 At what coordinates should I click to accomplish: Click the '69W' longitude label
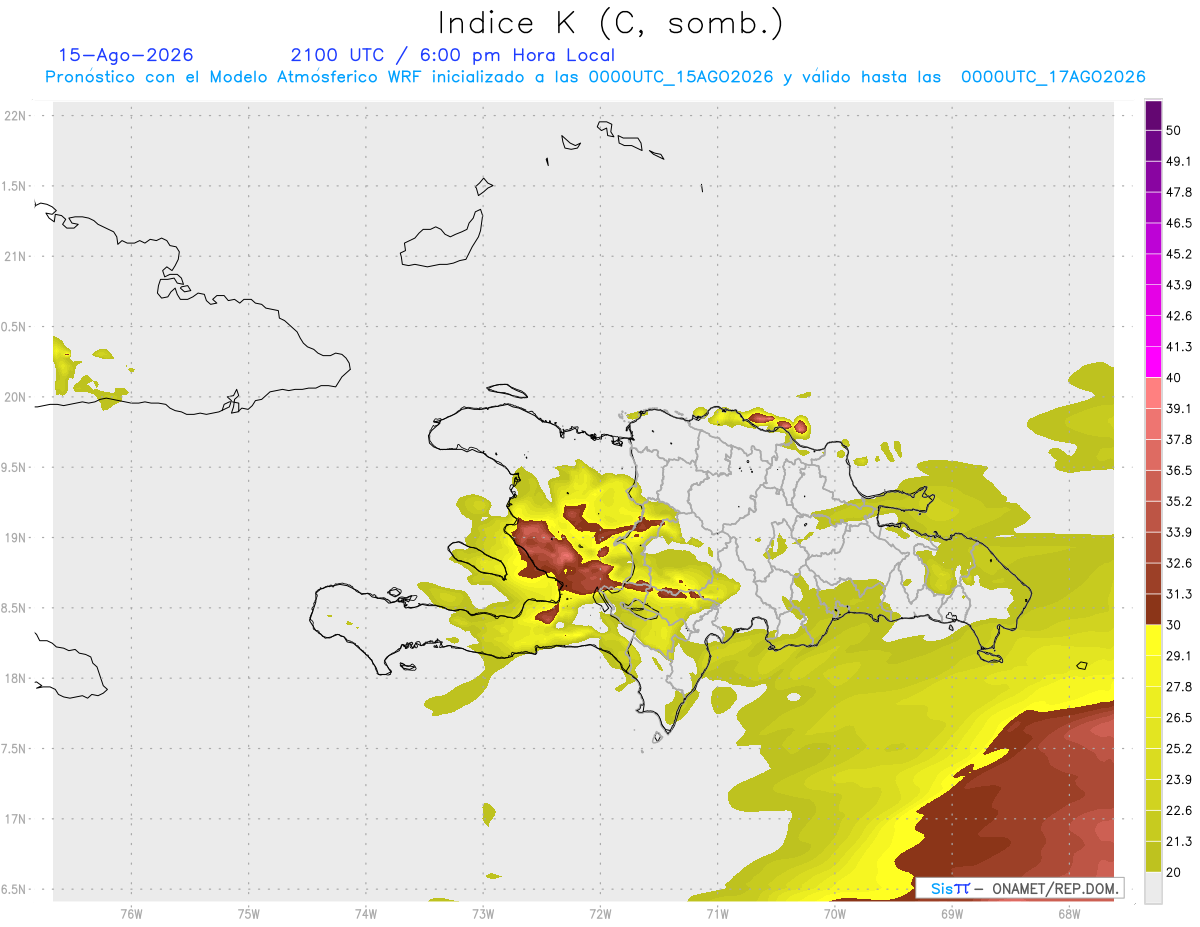point(952,913)
